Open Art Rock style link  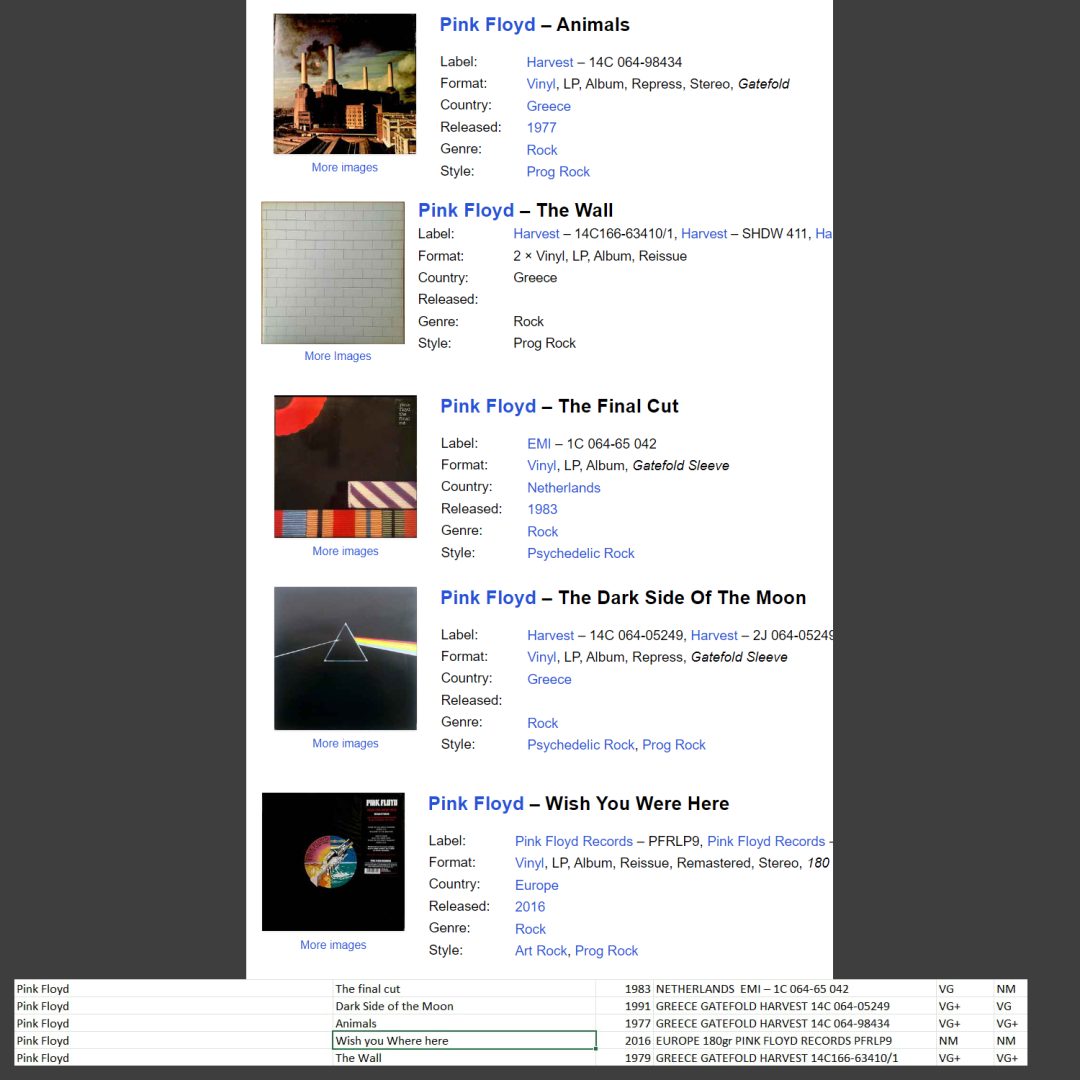(x=541, y=951)
